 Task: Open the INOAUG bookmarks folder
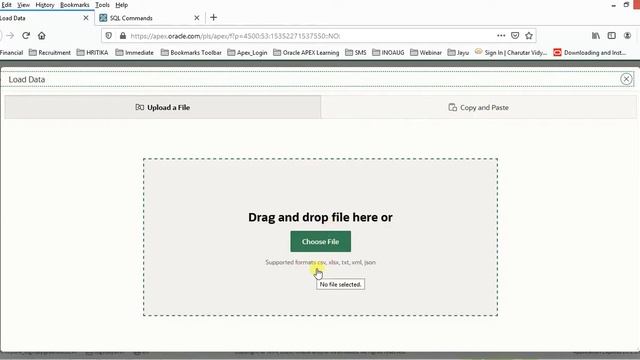tap(388, 53)
